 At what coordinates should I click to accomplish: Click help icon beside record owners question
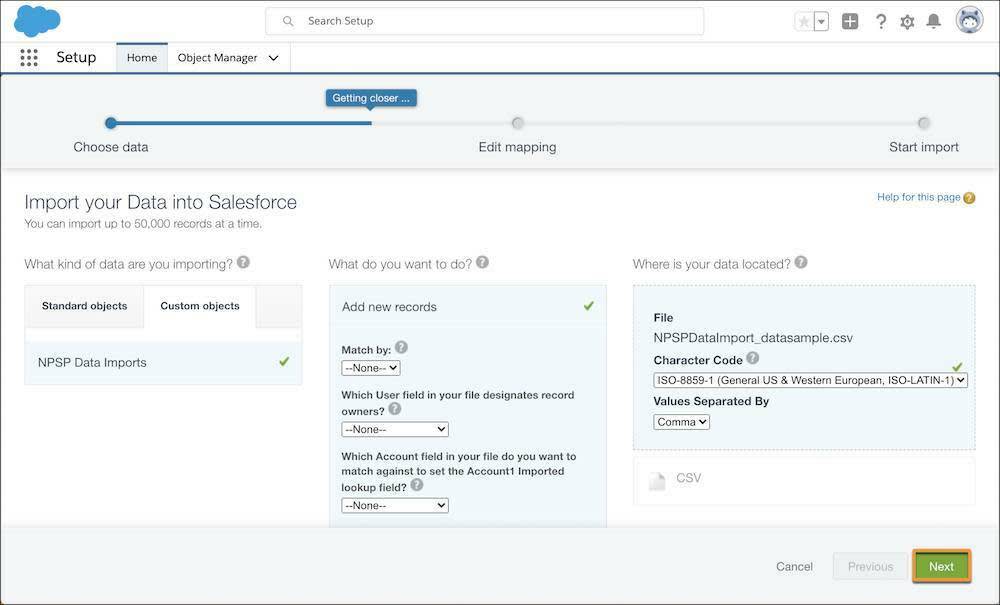[x=395, y=409]
